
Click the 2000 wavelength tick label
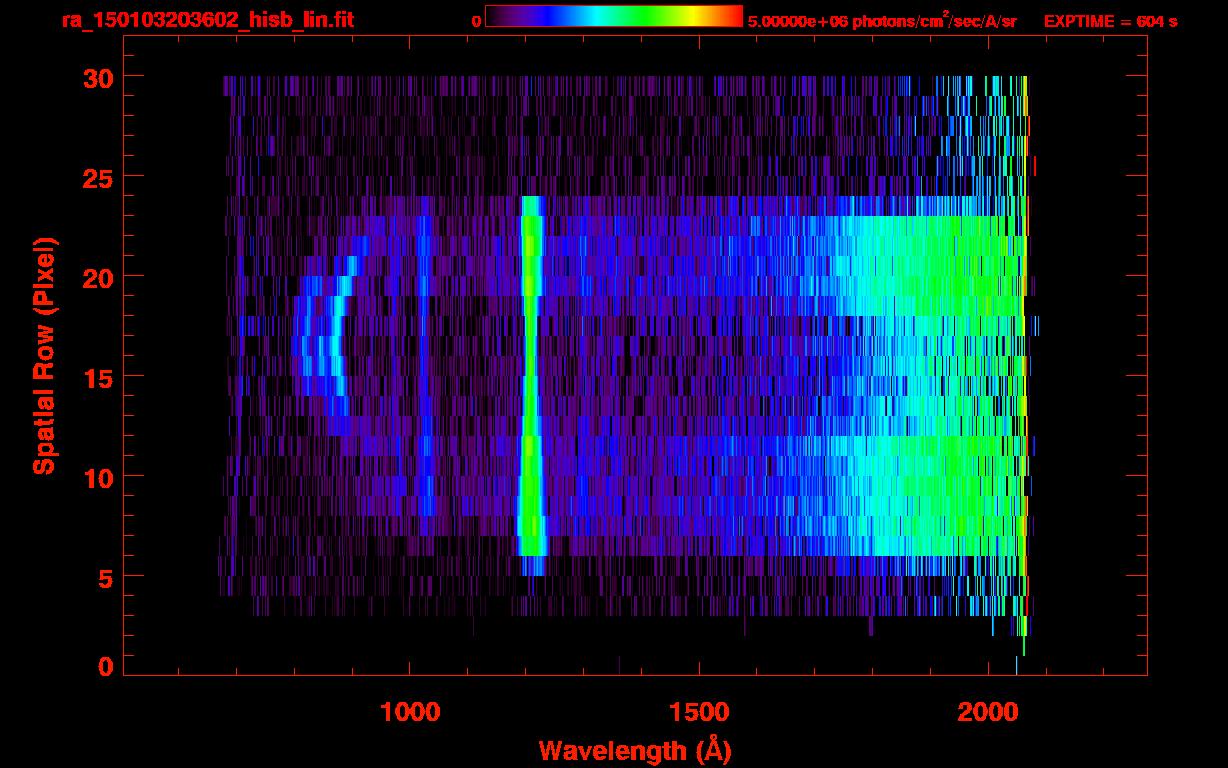click(x=987, y=712)
